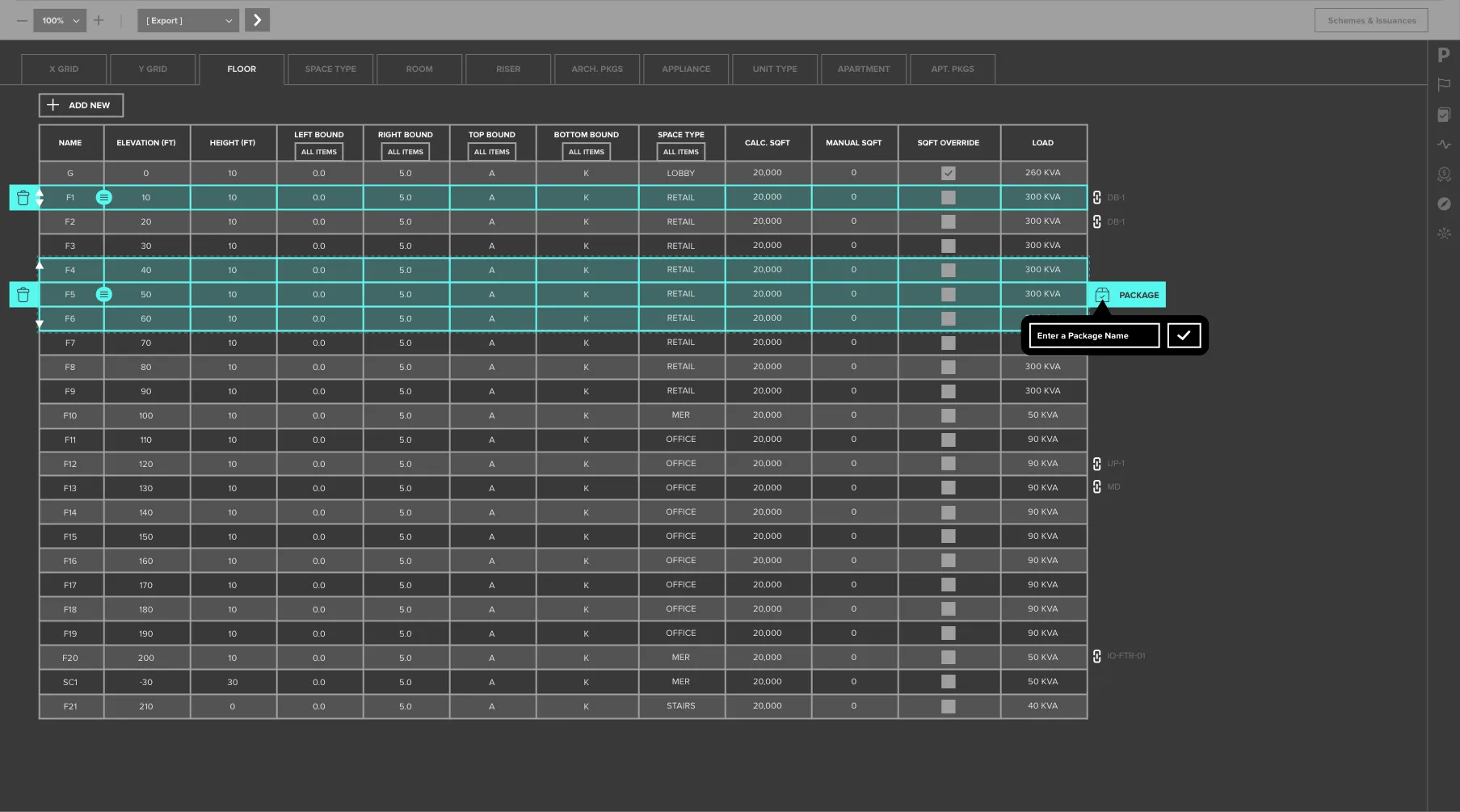The image size is (1460, 812).
Task: Zoom in with the plus icon
Action: (x=99, y=20)
